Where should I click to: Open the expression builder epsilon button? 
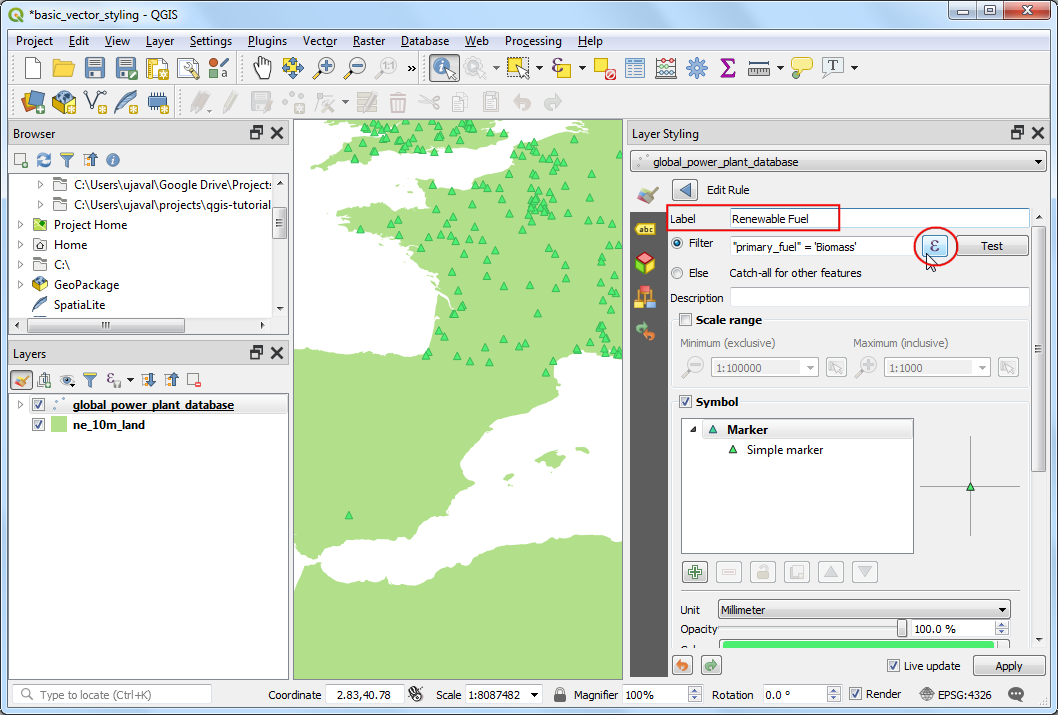tap(934, 246)
